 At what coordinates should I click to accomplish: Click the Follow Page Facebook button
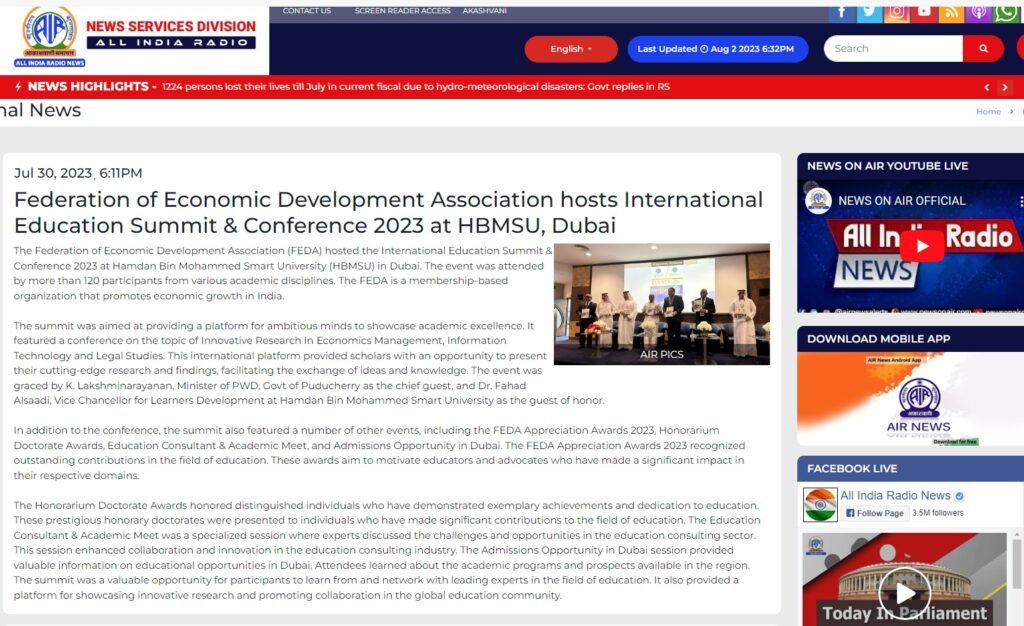point(874,513)
